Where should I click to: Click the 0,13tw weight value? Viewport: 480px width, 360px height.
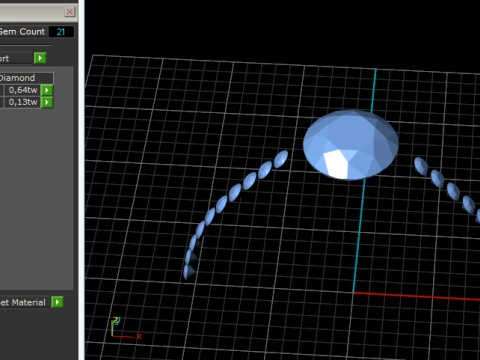(x=22, y=102)
